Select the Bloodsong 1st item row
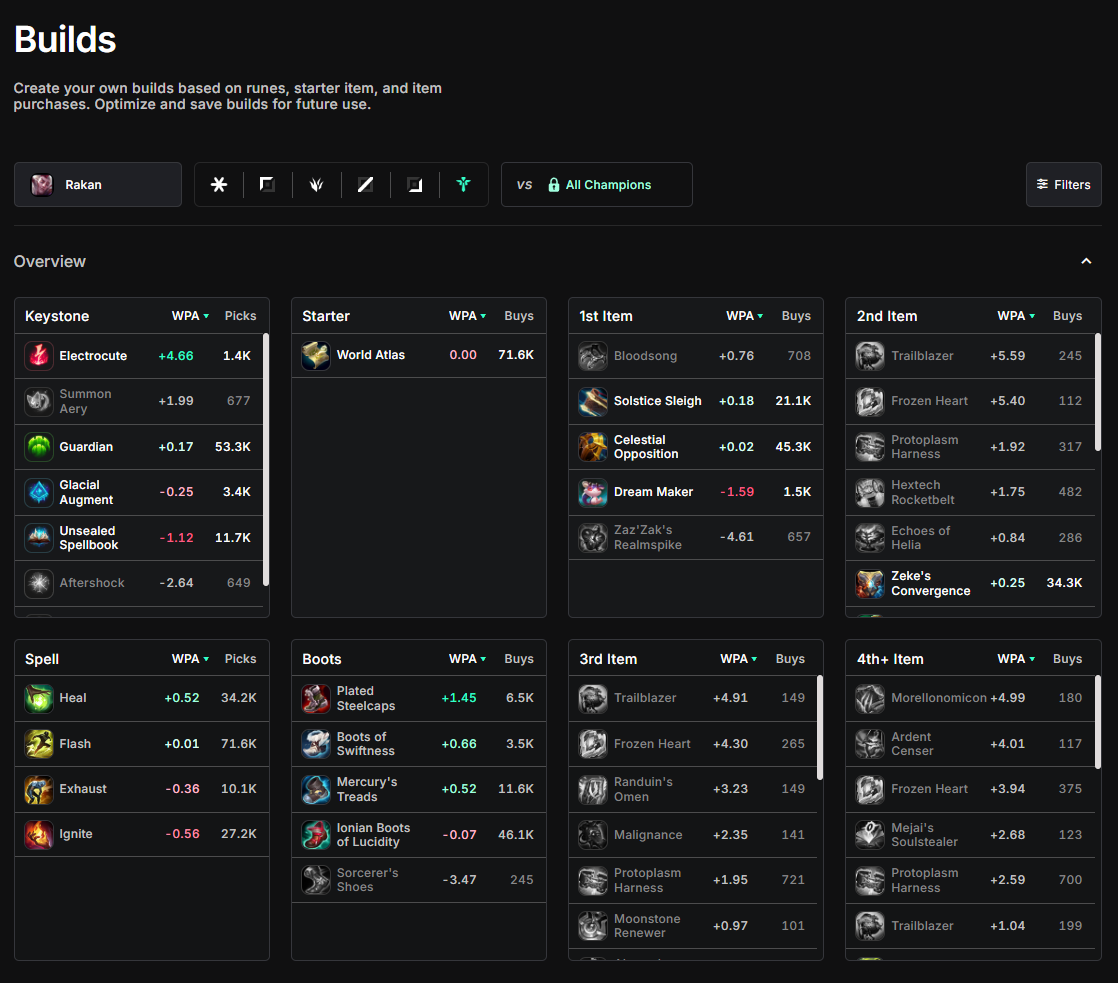The image size is (1118, 983). click(696, 356)
